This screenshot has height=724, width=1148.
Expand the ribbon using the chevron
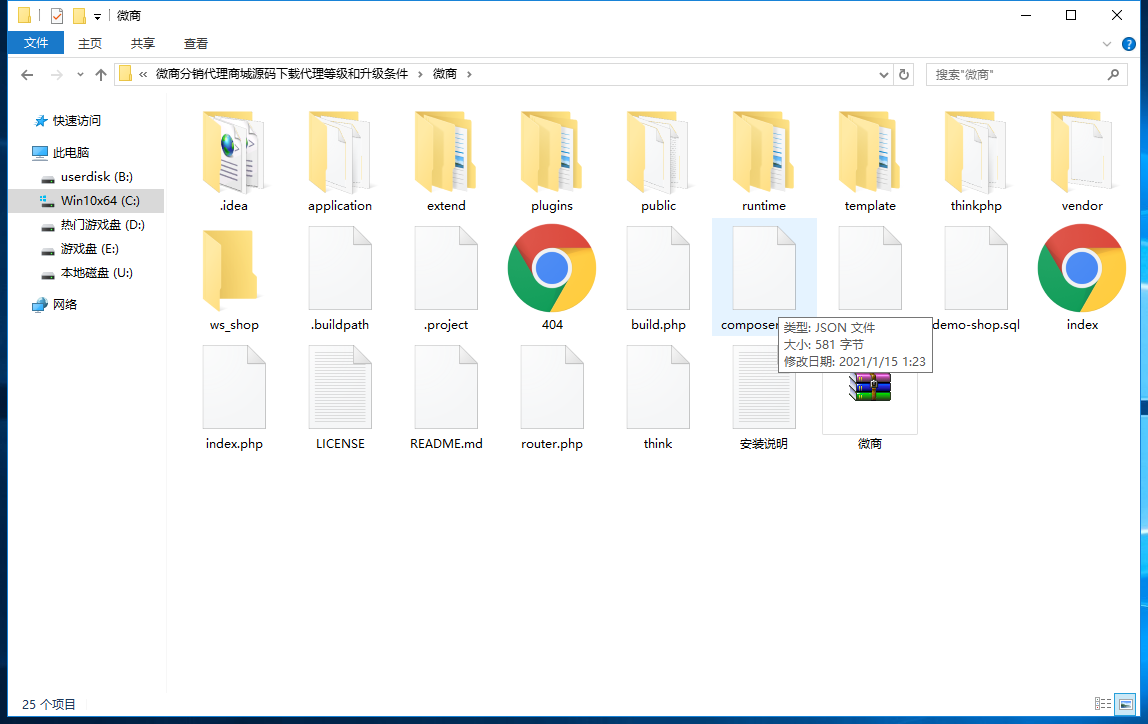click(1107, 44)
